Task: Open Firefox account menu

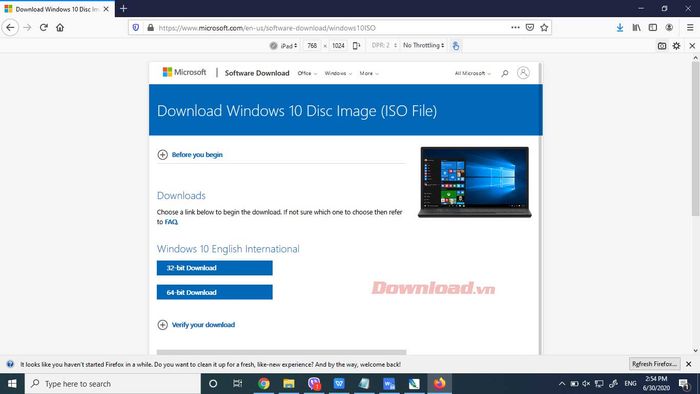Action: (669, 28)
